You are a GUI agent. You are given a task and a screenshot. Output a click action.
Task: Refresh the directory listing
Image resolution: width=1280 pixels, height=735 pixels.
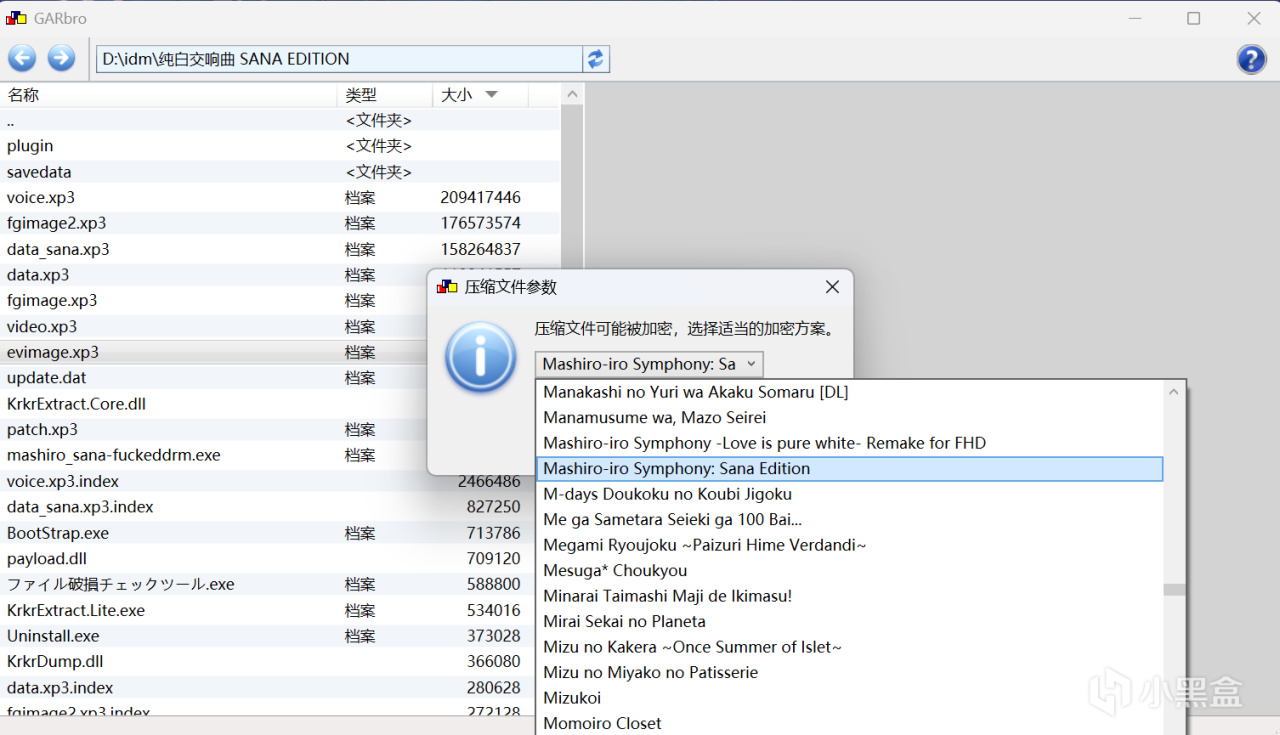[x=596, y=59]
